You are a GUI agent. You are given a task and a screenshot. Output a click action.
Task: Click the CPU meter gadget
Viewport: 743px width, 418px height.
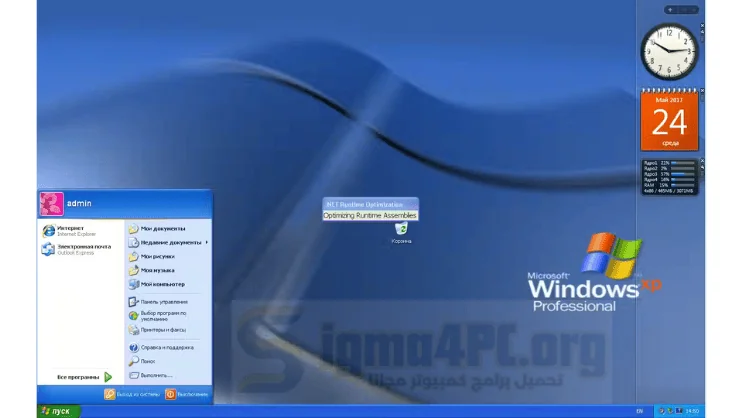point(669,177)
